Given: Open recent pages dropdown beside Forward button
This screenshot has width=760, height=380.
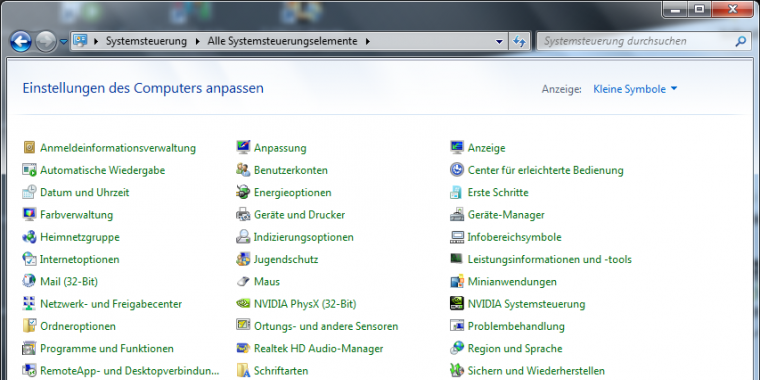Looking at the screenshot, I should [63, 42].
